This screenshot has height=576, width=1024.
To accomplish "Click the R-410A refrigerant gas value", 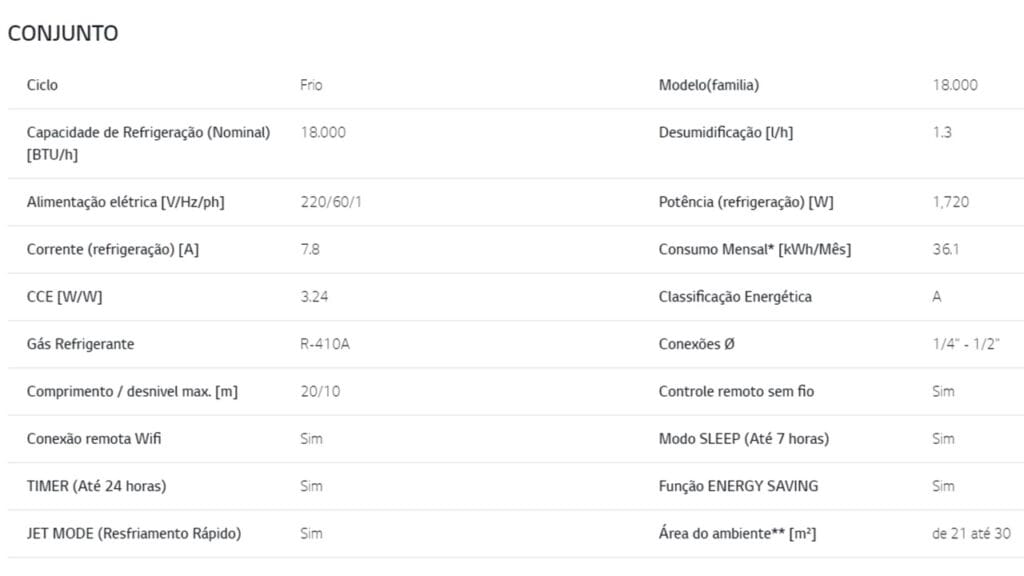I will tap(325, 344).
